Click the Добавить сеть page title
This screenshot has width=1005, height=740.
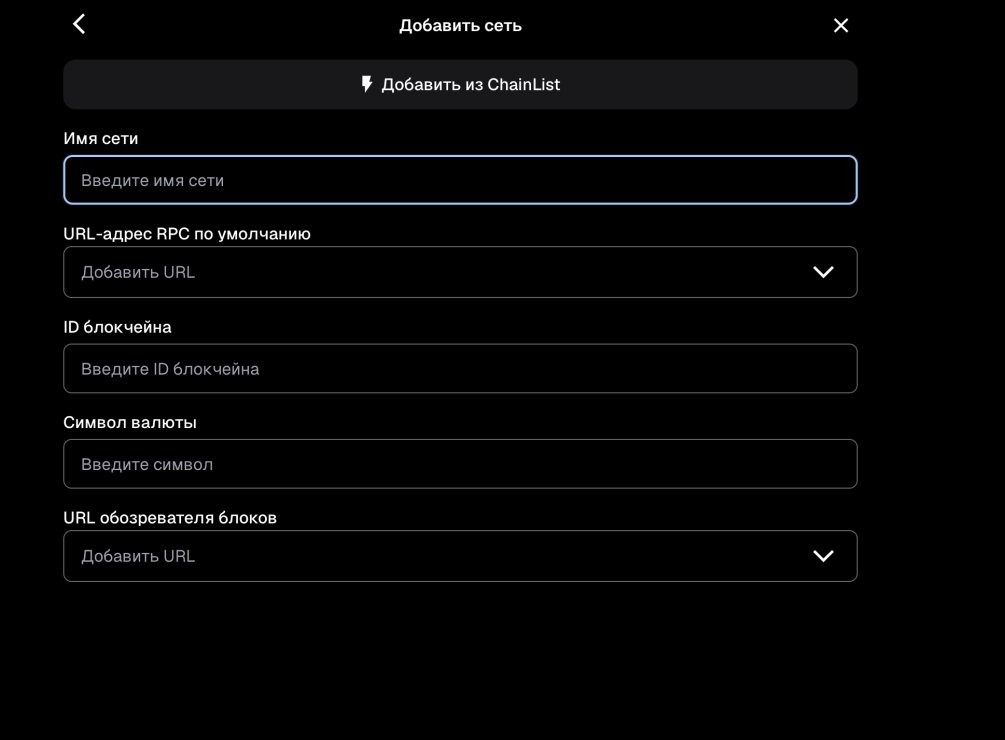tap(460, 26)
